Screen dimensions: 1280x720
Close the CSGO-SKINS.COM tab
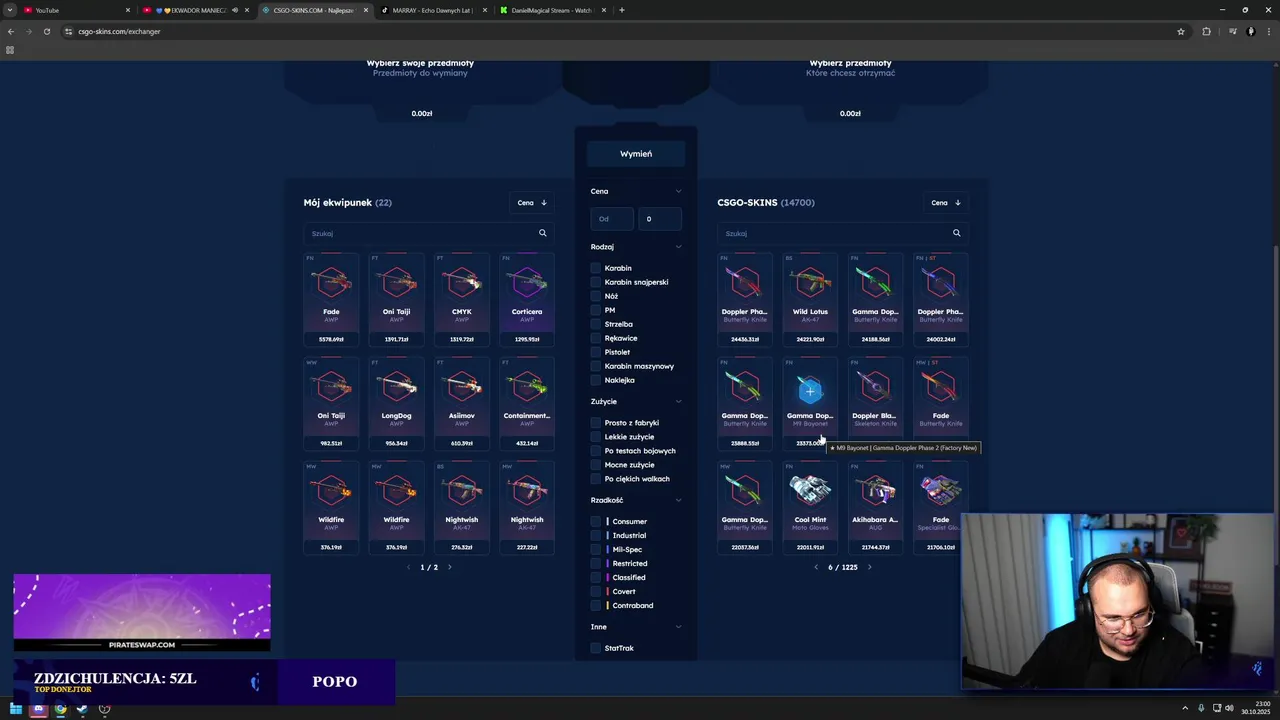pos(366,10)
